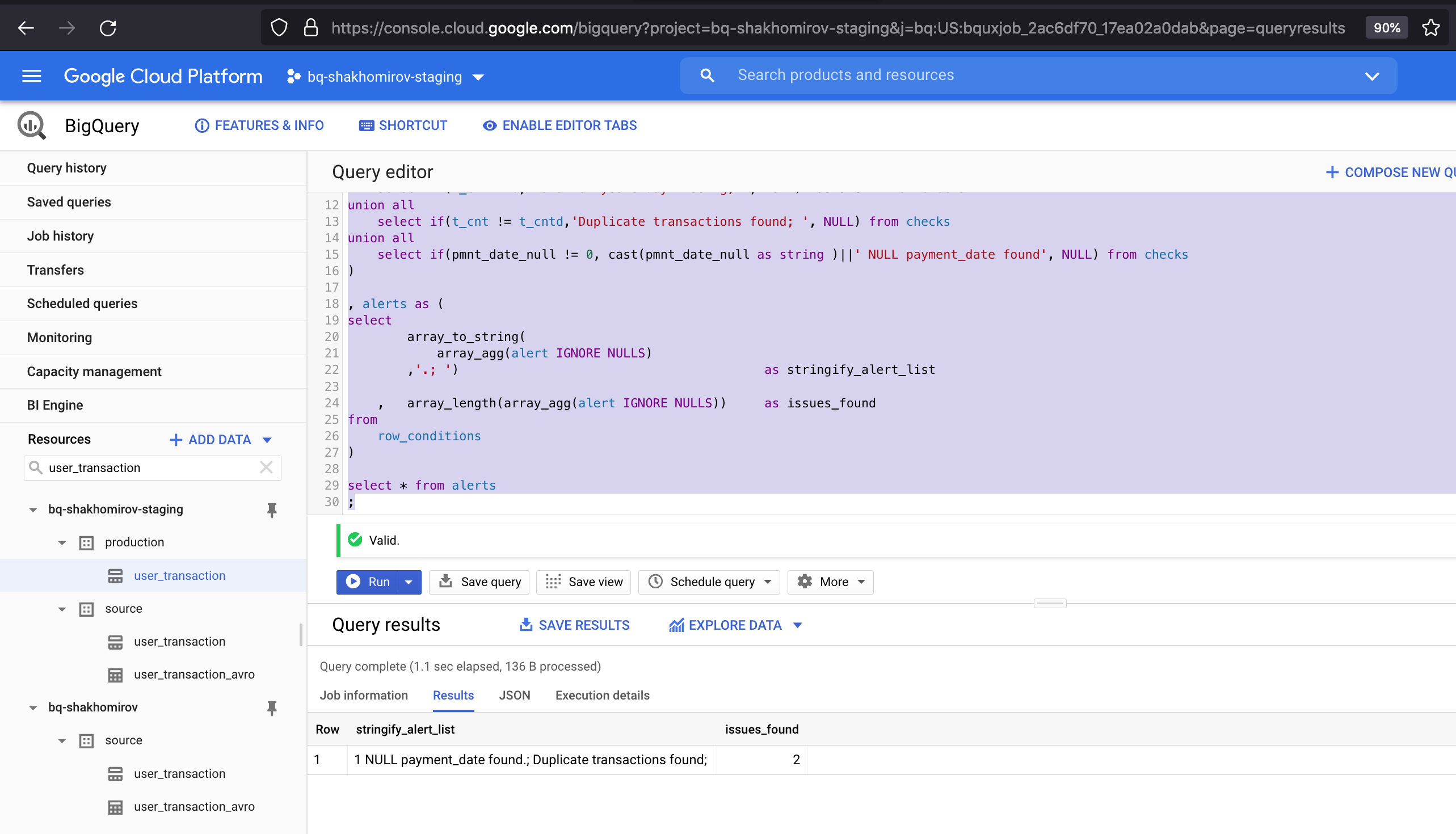Unpin the bq-shakhomirov-staging project
The height and width of the screenshot is (834, 1456).
[271, 510]
